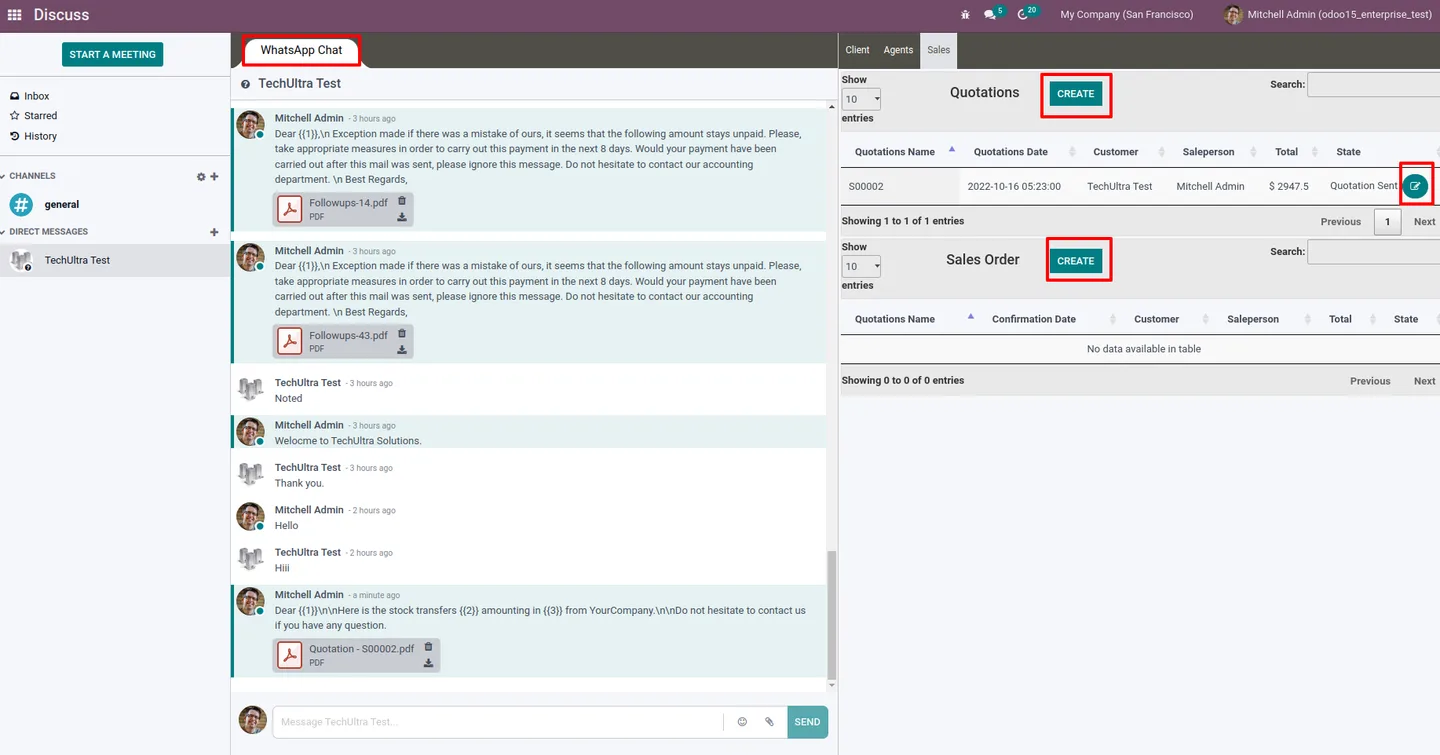Click Mitchell Admin avatar in top bar
Screen dimensions: 1440x755
1233,15
